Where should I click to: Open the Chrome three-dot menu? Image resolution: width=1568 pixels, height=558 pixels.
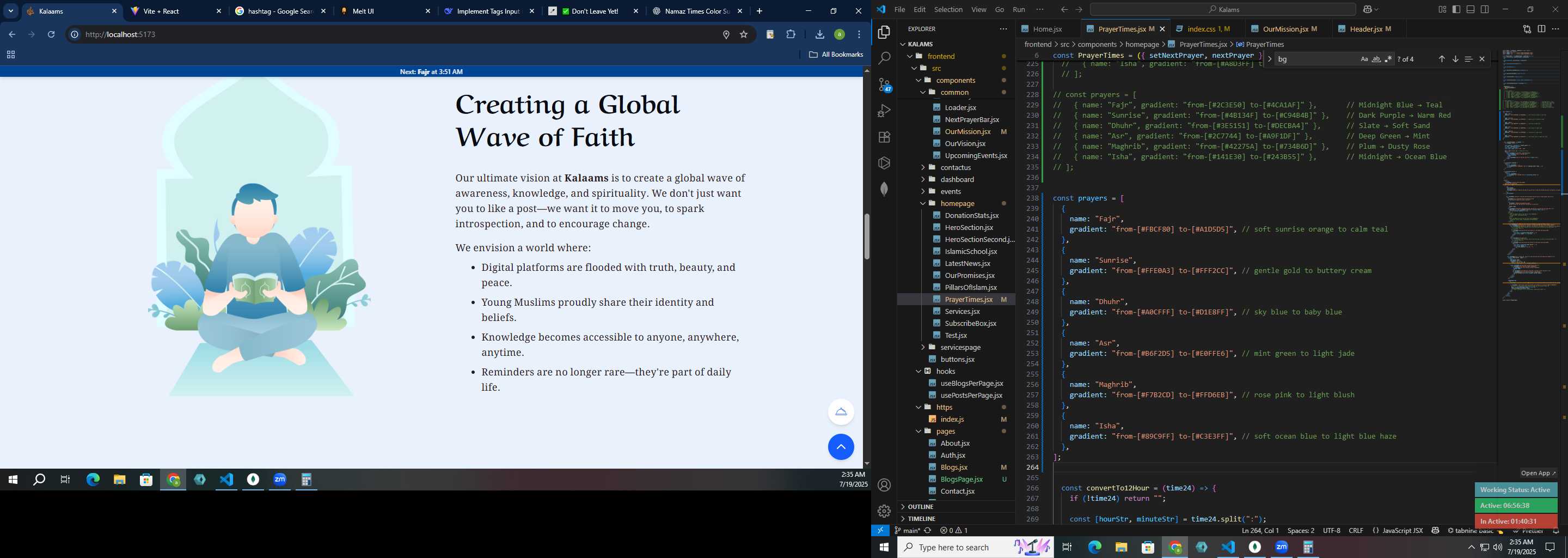tap(859, 34)
